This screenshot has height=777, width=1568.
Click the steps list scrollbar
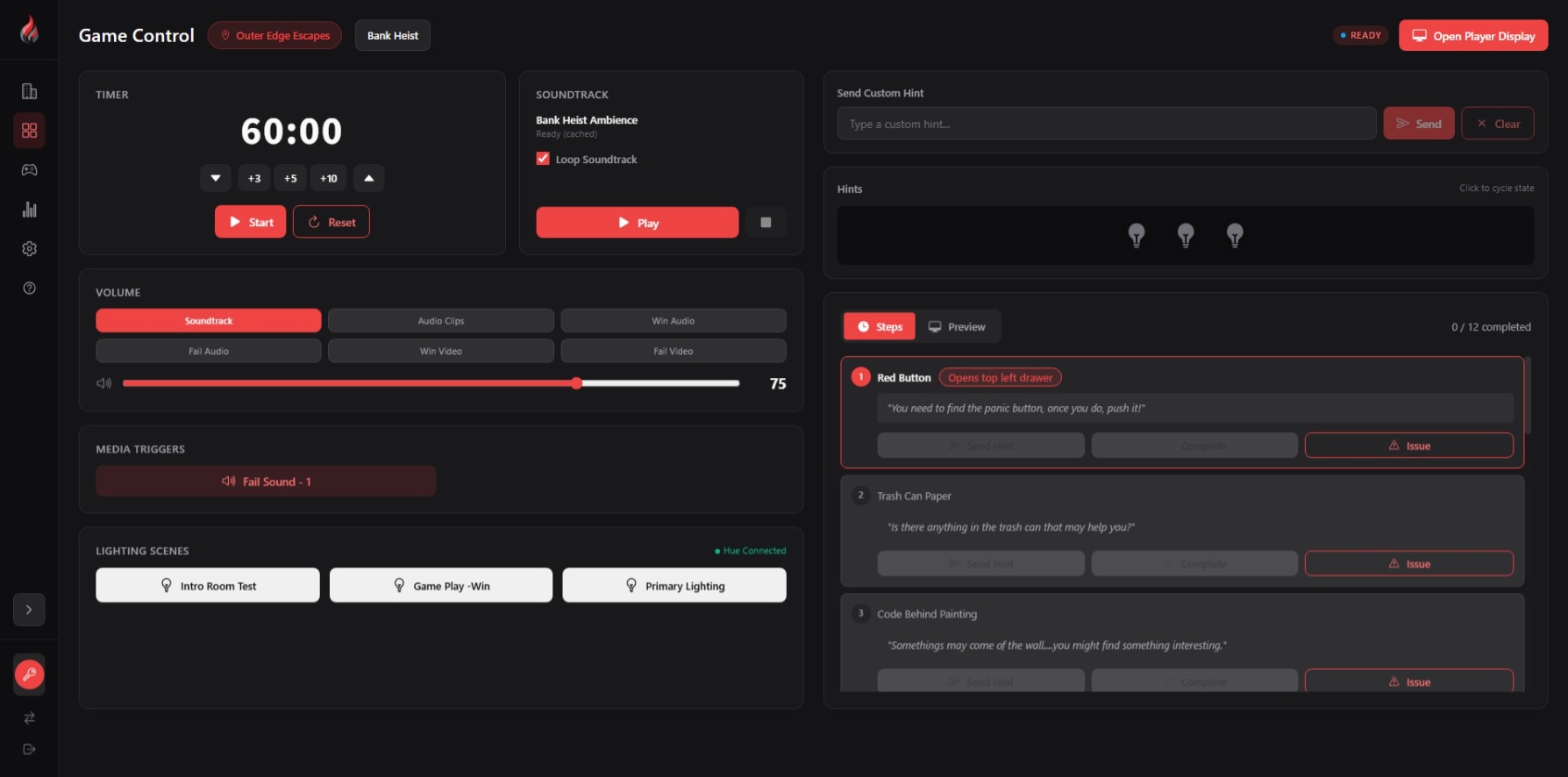click(x=1528, y=396)
